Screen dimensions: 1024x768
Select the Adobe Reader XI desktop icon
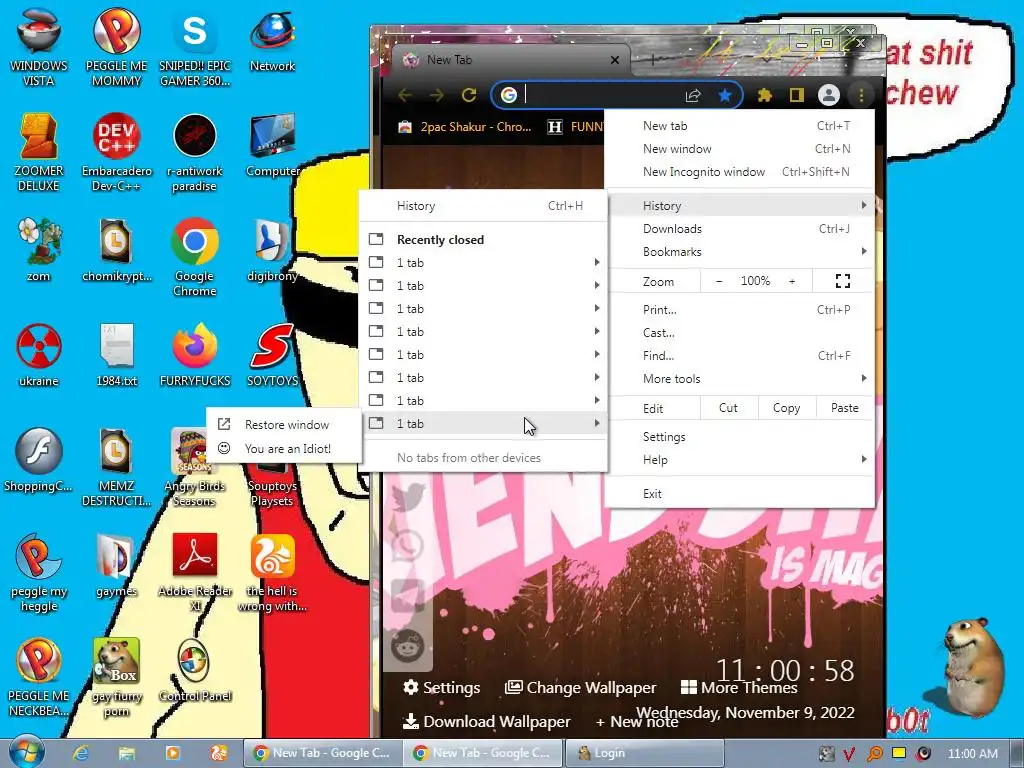coord(195,572)
